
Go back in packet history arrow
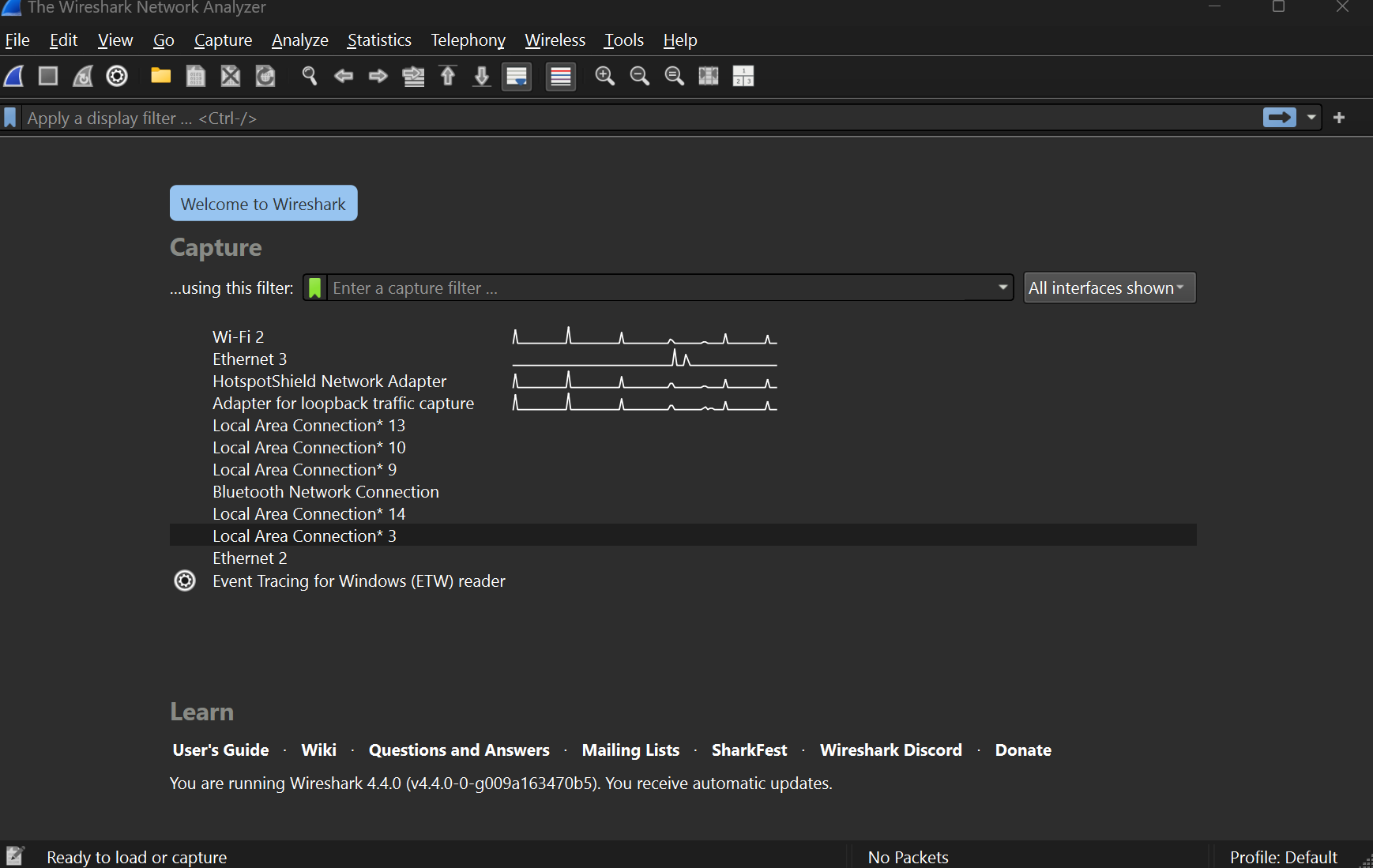[x=344, y=76]
